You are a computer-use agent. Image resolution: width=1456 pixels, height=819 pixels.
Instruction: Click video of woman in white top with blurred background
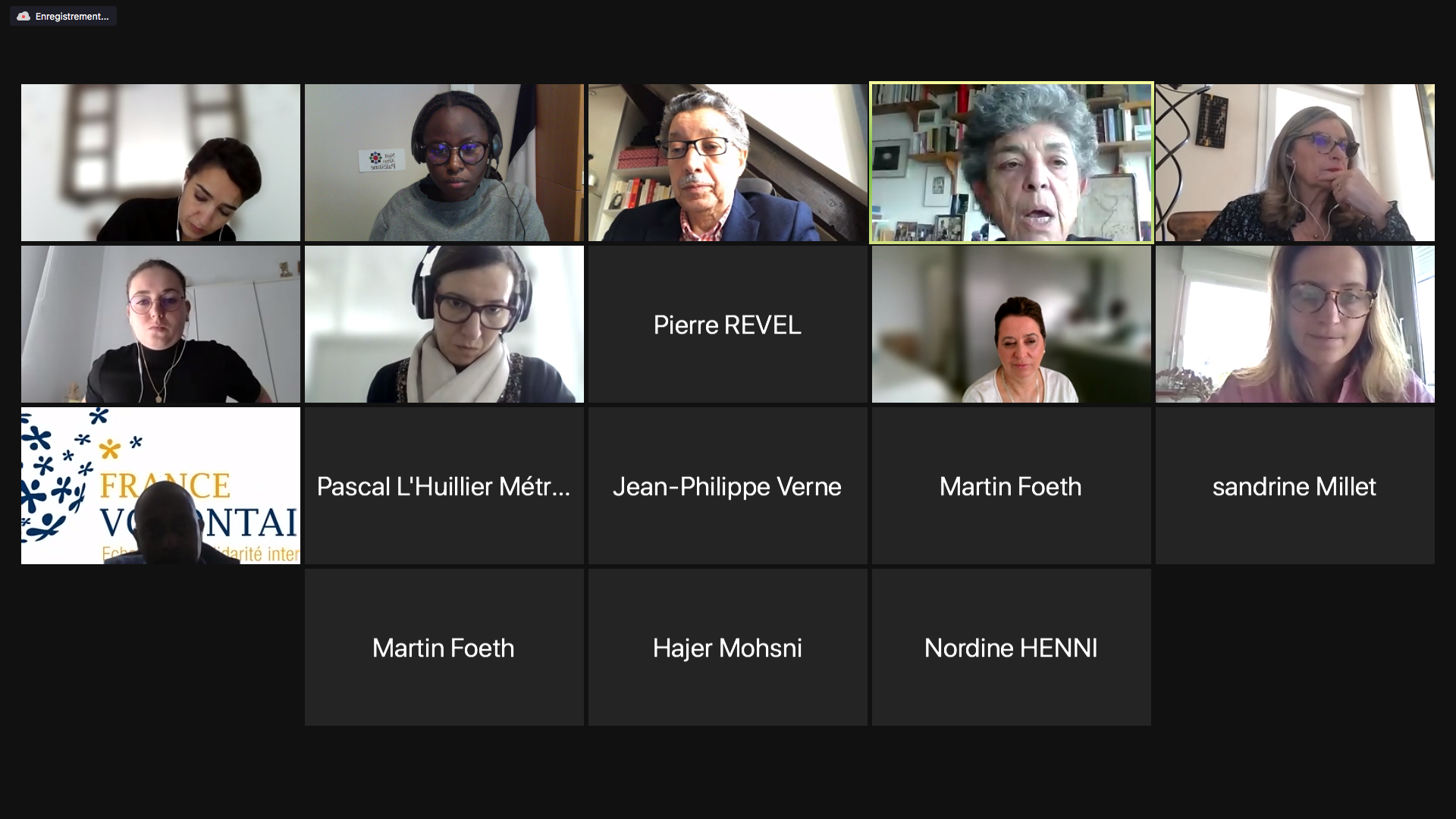pos(1011,324)
